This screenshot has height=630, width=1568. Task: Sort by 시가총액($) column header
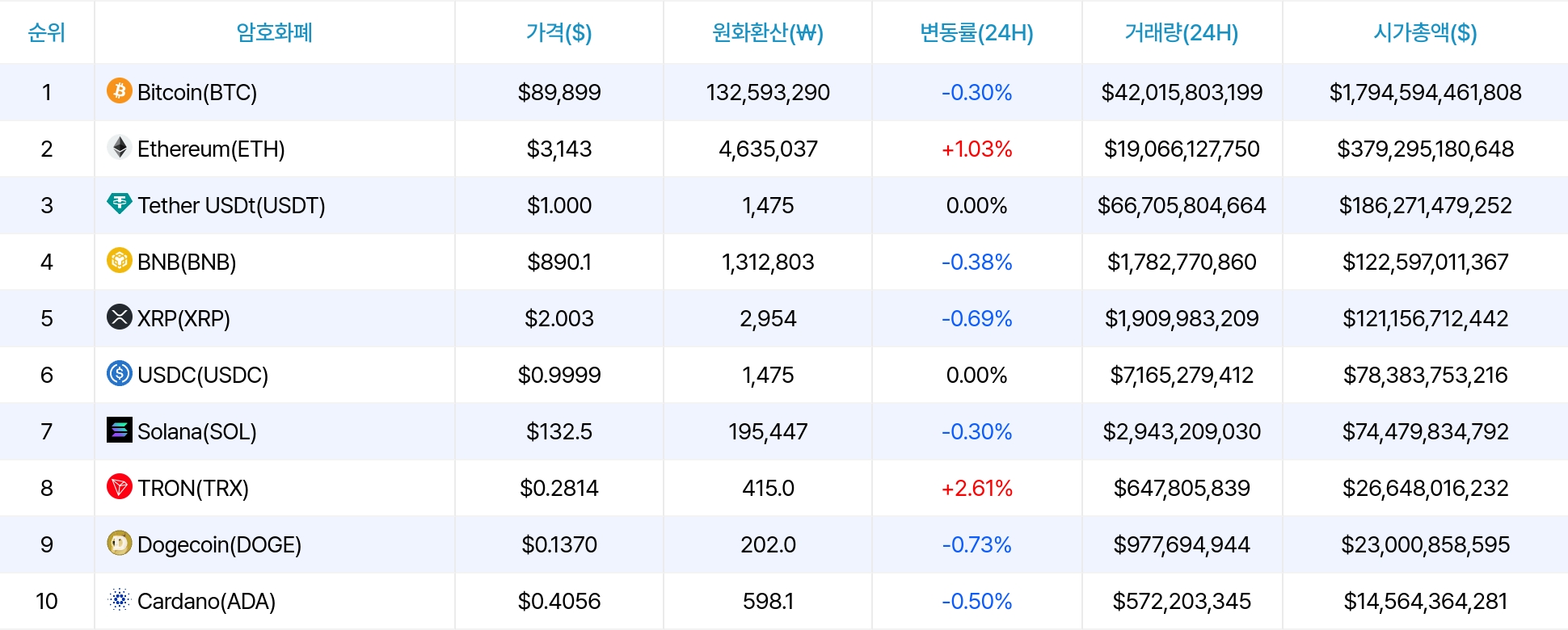pyautogui.click(x=1425, y=32)
